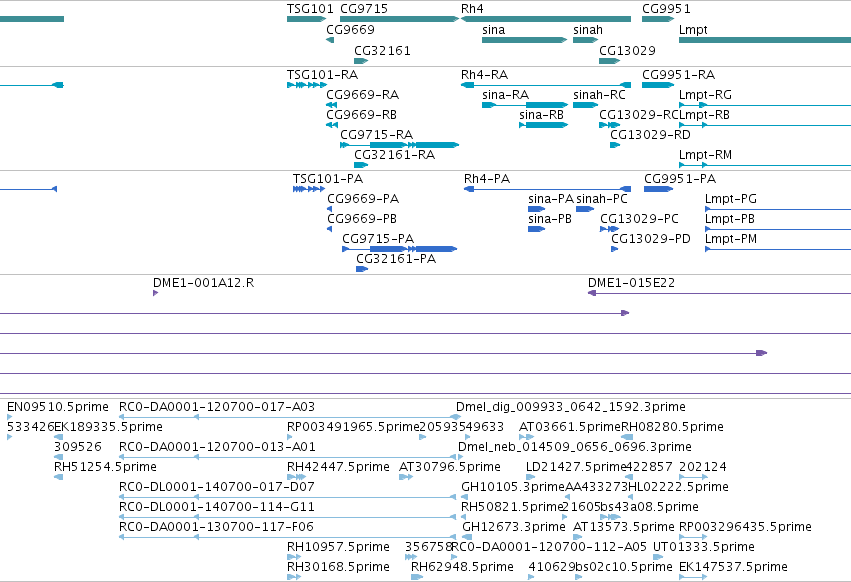Select the CG32161 gene label
This screenshot has height=582, width=851.
coord(382,50)
